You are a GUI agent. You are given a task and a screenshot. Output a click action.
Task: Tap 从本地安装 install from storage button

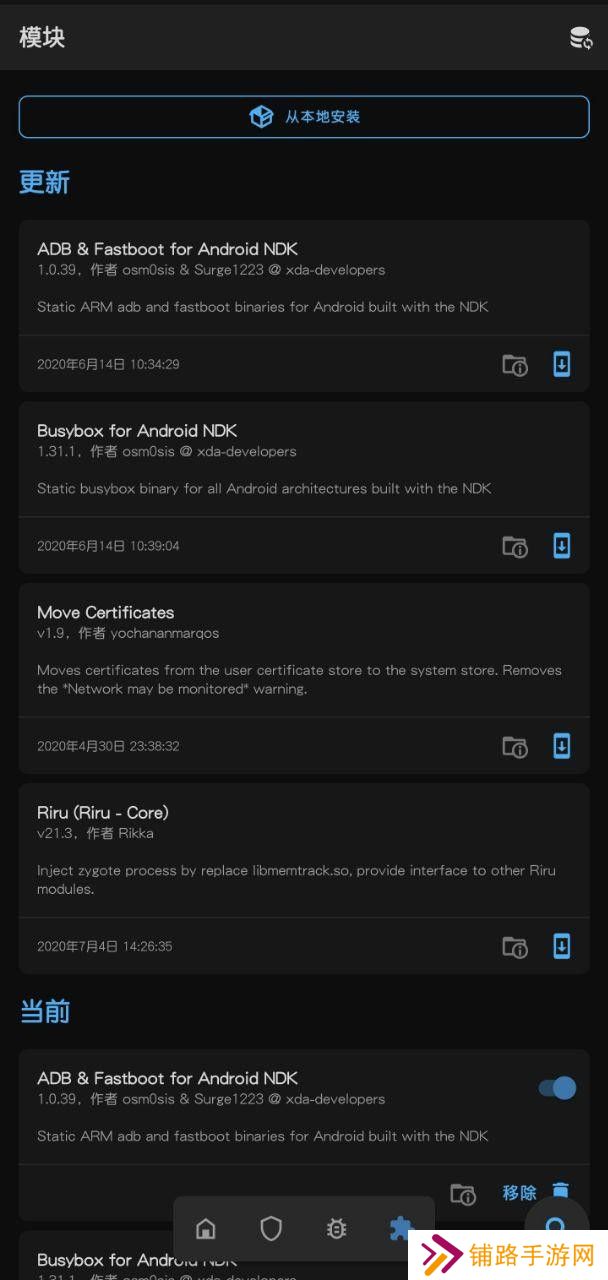304,117
